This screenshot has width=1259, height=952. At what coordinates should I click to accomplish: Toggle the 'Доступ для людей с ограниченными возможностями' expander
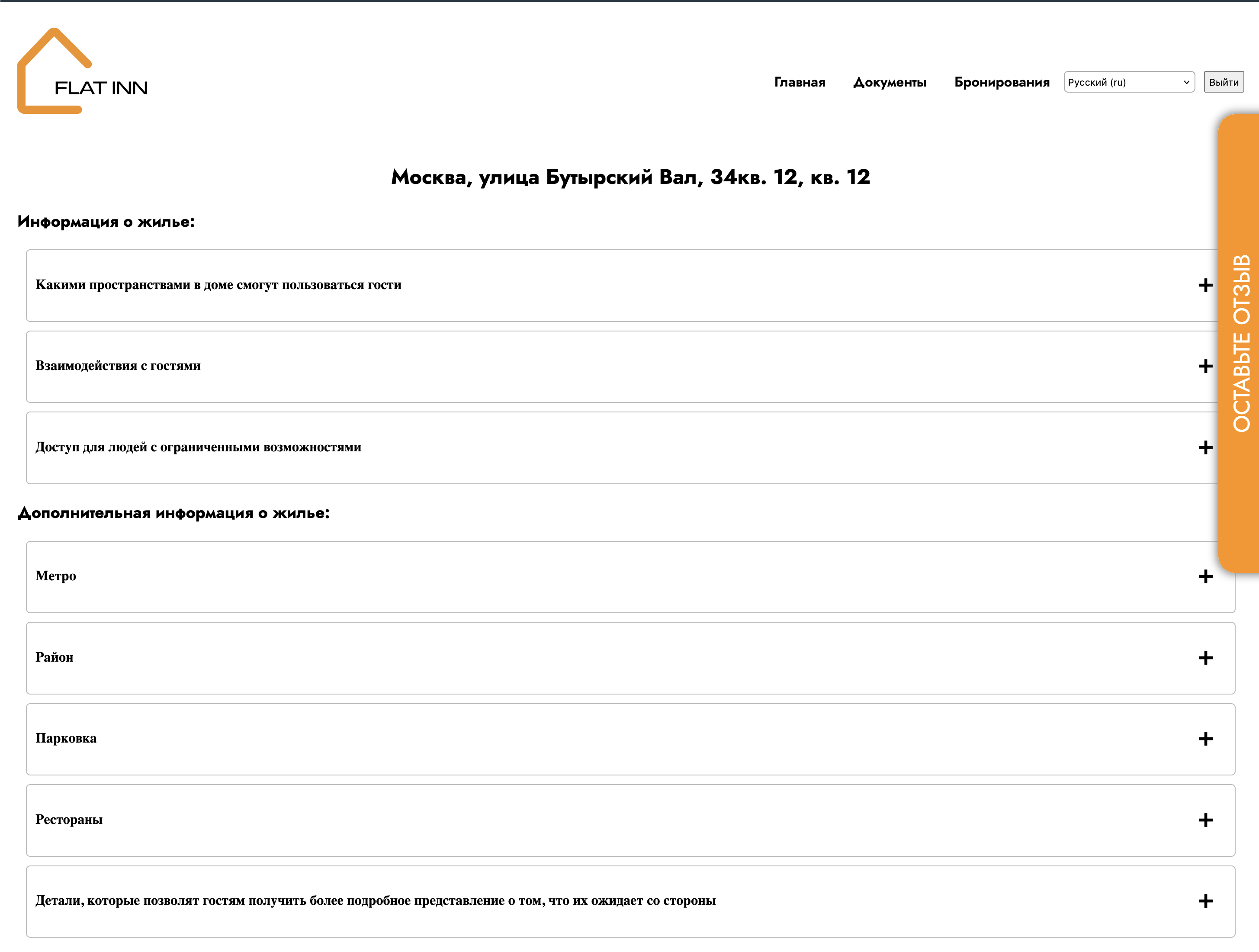coord(1207,447)
